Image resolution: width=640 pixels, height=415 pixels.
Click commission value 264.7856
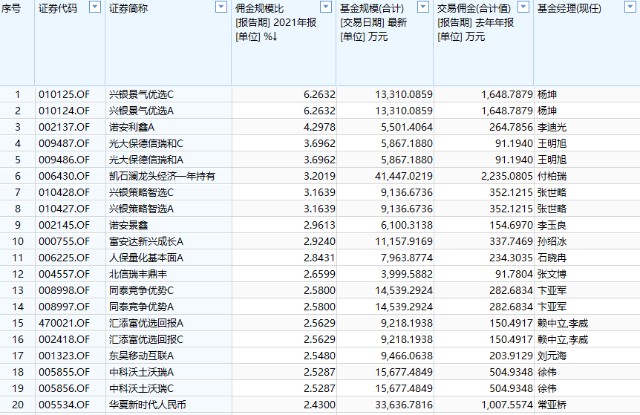click(511, 127)
